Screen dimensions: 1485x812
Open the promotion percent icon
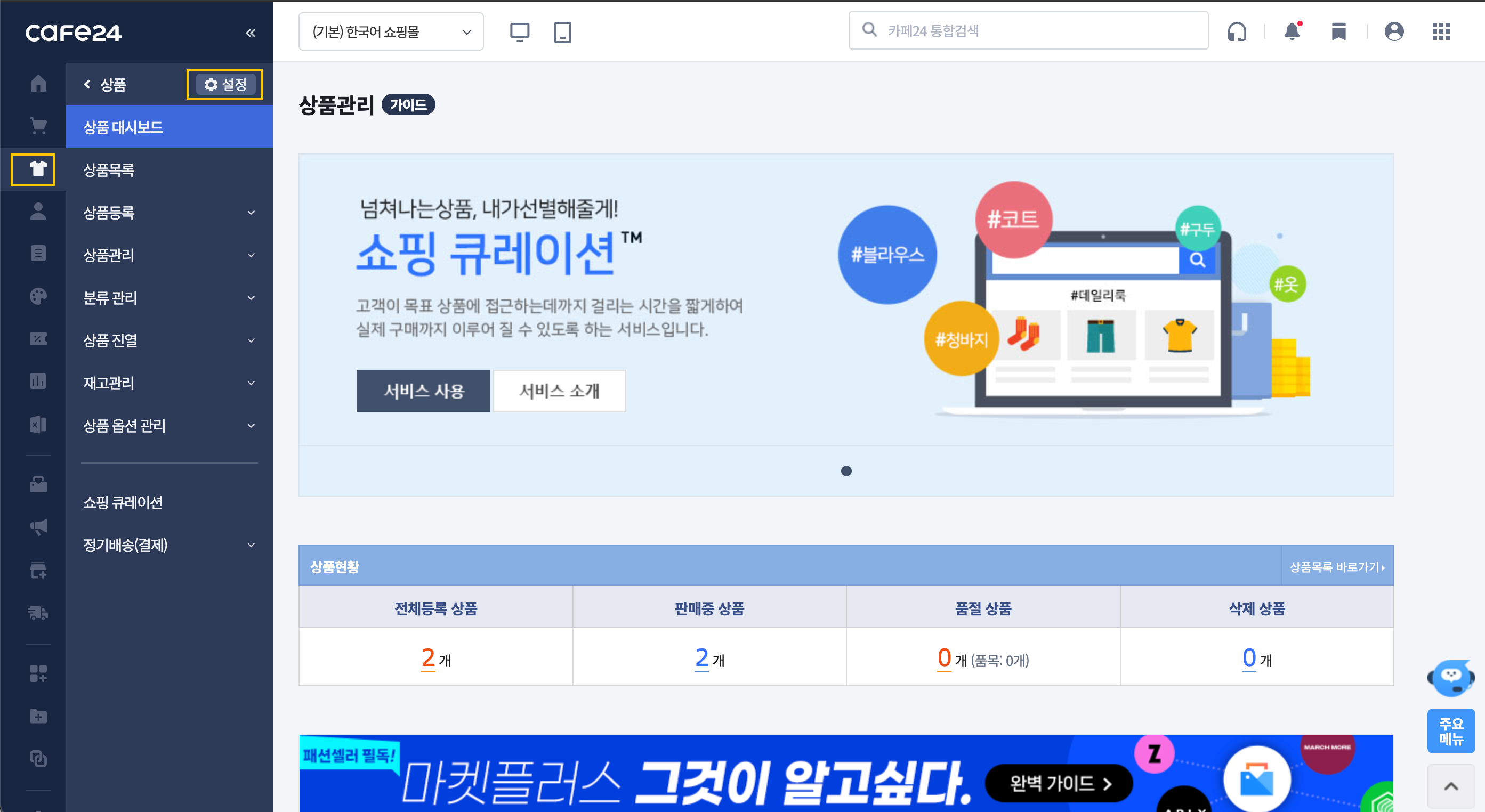(x=38, y=338)
